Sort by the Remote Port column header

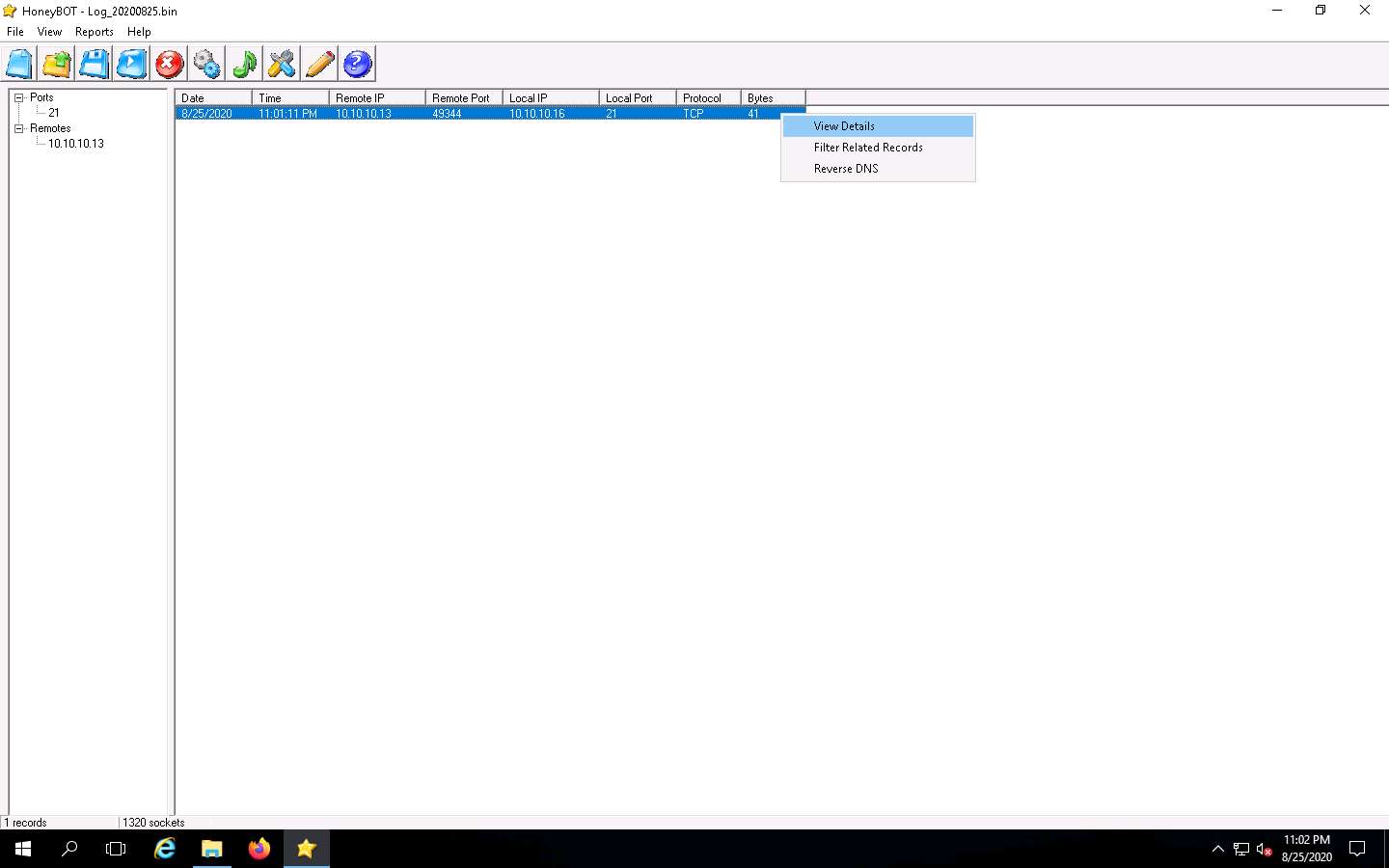464,98
